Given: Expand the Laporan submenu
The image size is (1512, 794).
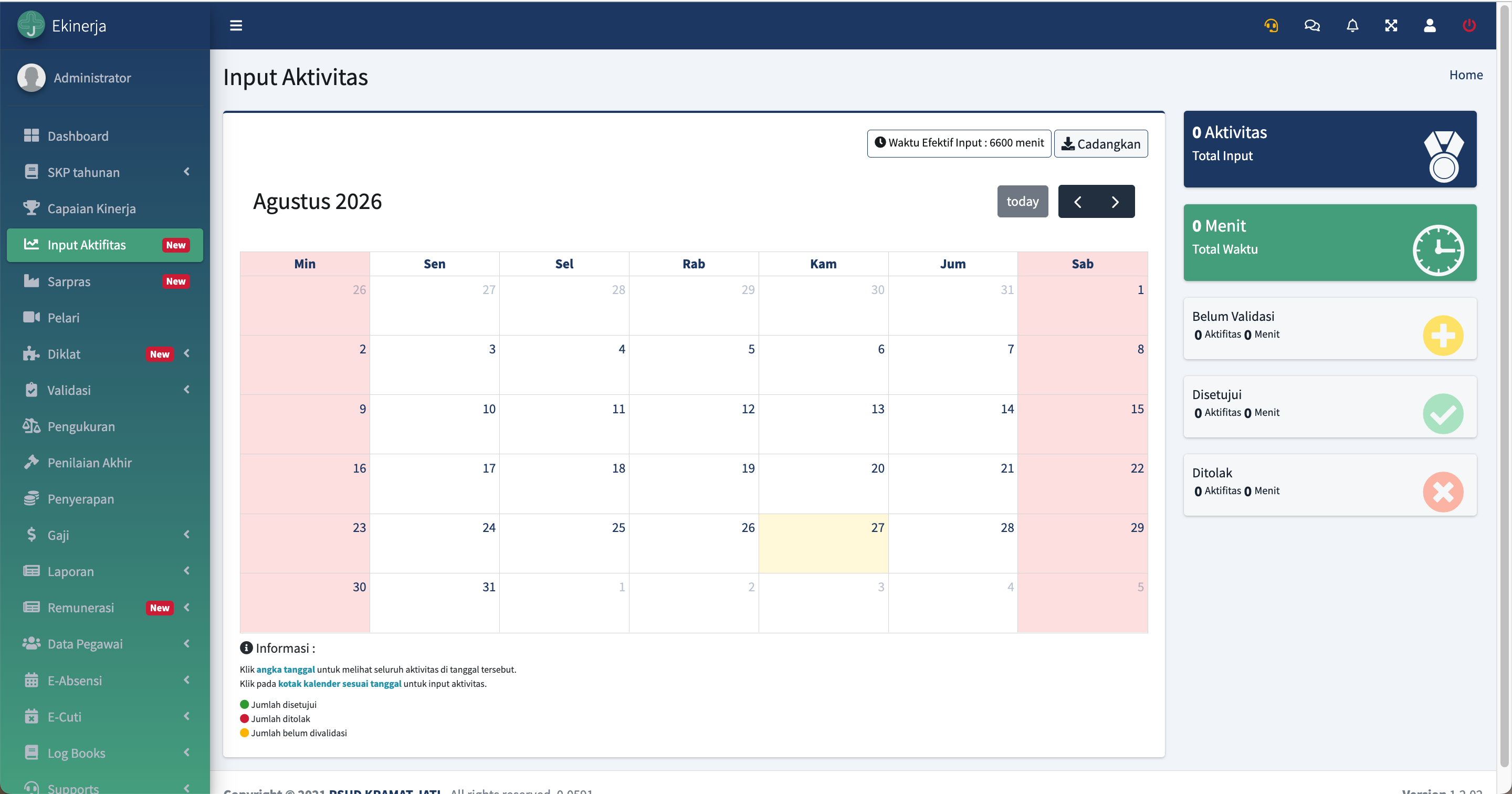Looking at the screenshot, I should pyautogui.click(x=187, y=571).
